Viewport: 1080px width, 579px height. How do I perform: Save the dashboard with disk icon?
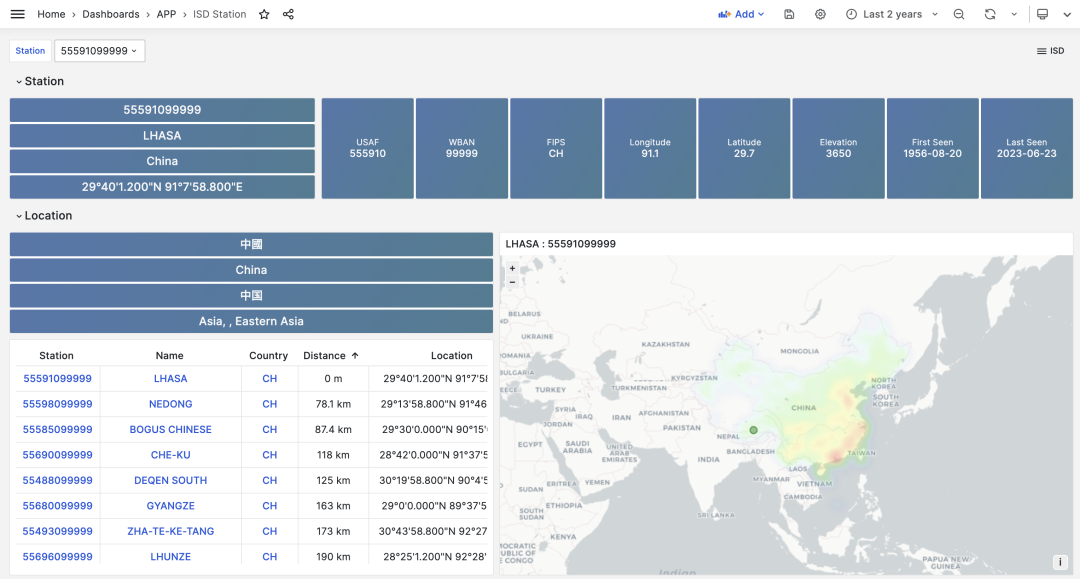pyautogui.click(x=789, y=14)
